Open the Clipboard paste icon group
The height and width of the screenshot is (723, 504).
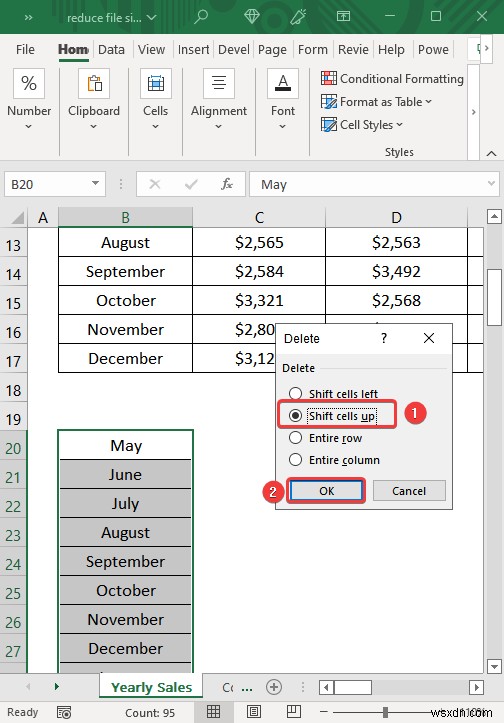click(x=94, y=83)
